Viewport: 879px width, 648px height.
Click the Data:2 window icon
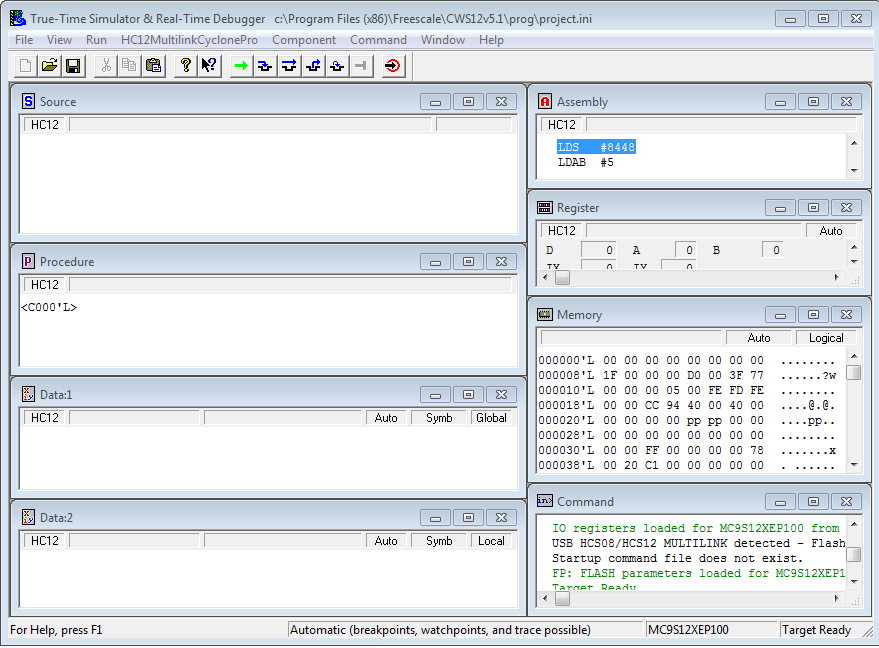28,517
